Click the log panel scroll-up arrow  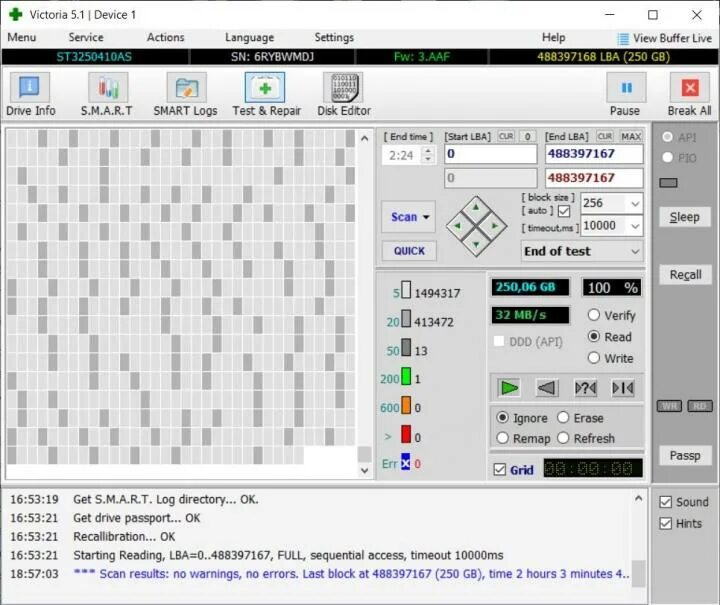tap(638, 498)
